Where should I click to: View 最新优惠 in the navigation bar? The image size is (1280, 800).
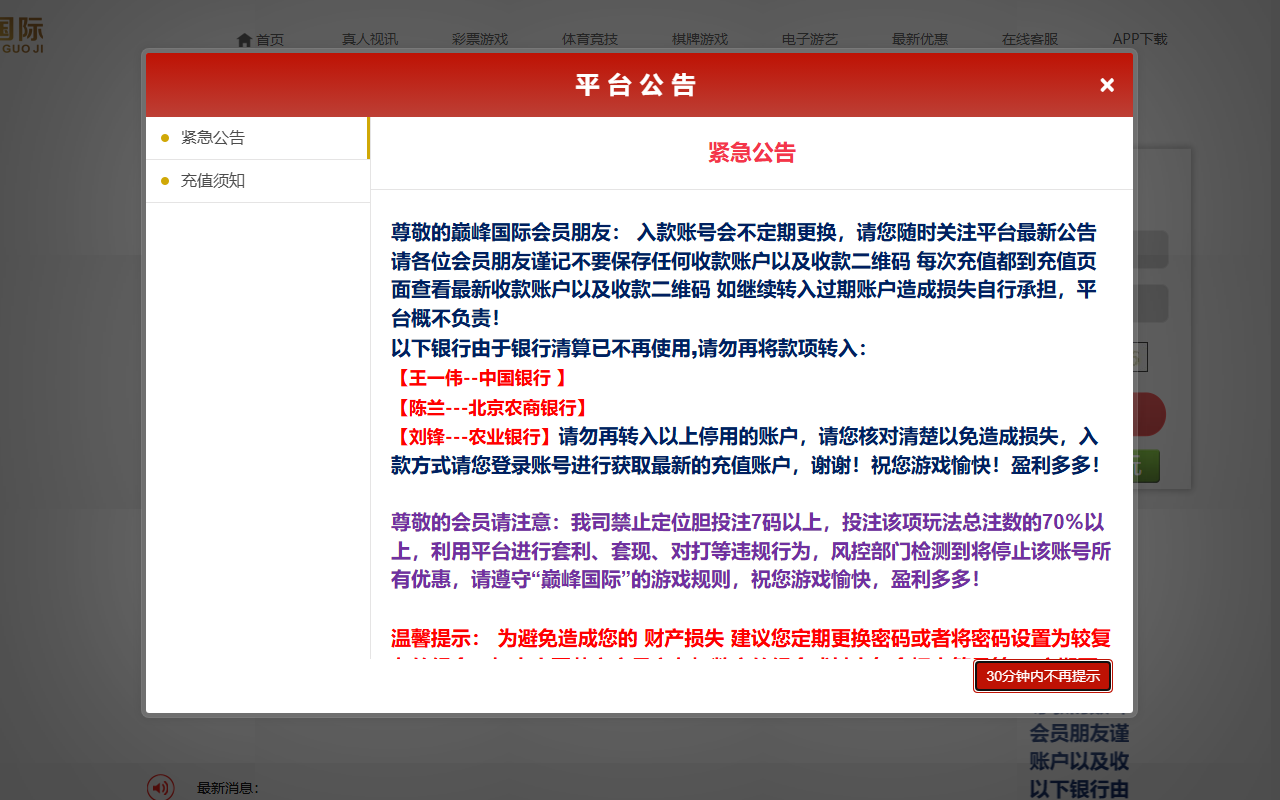click(920, 40)
